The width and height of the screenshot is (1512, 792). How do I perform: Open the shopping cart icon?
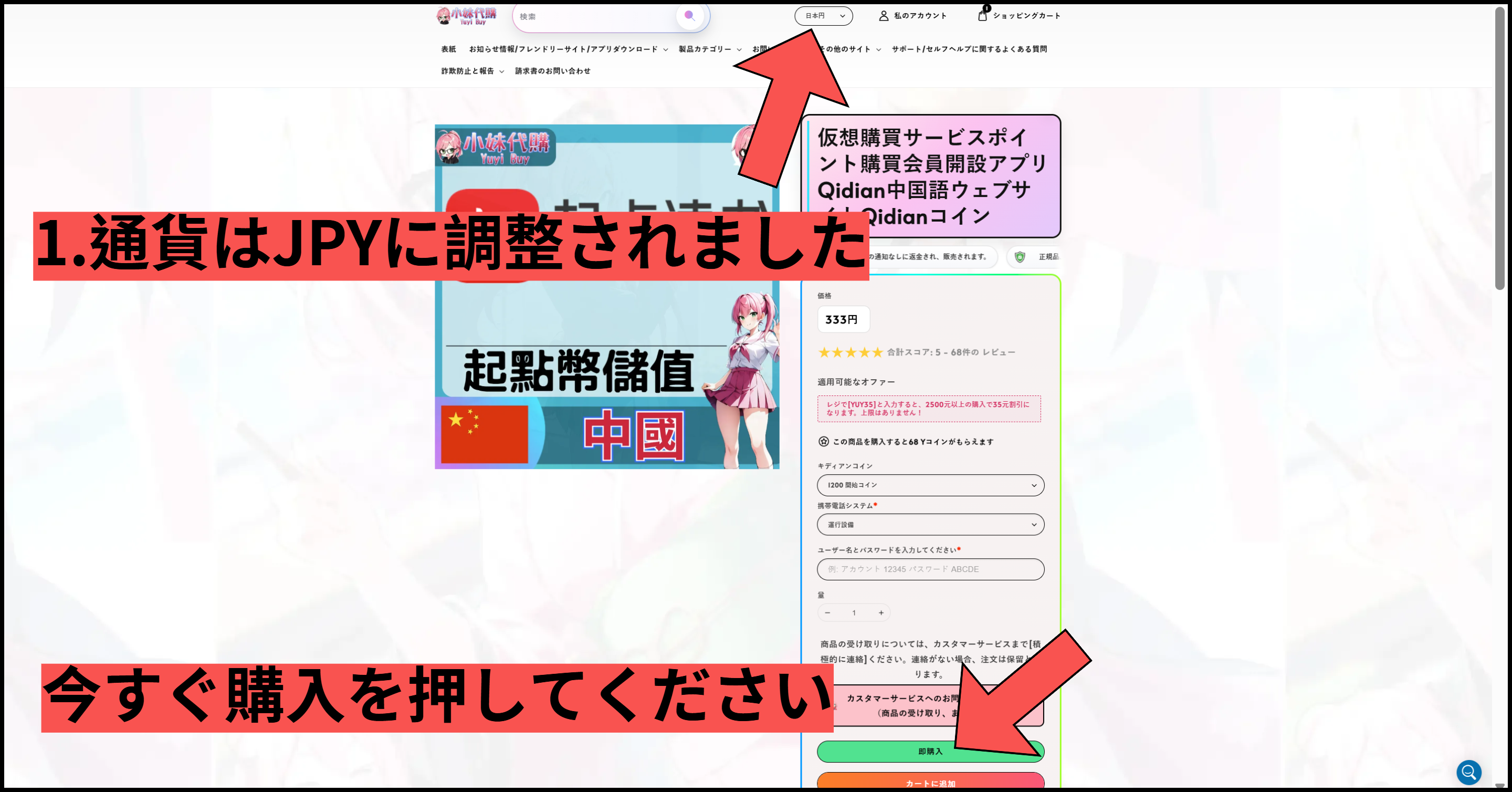[x=983, y=15]
